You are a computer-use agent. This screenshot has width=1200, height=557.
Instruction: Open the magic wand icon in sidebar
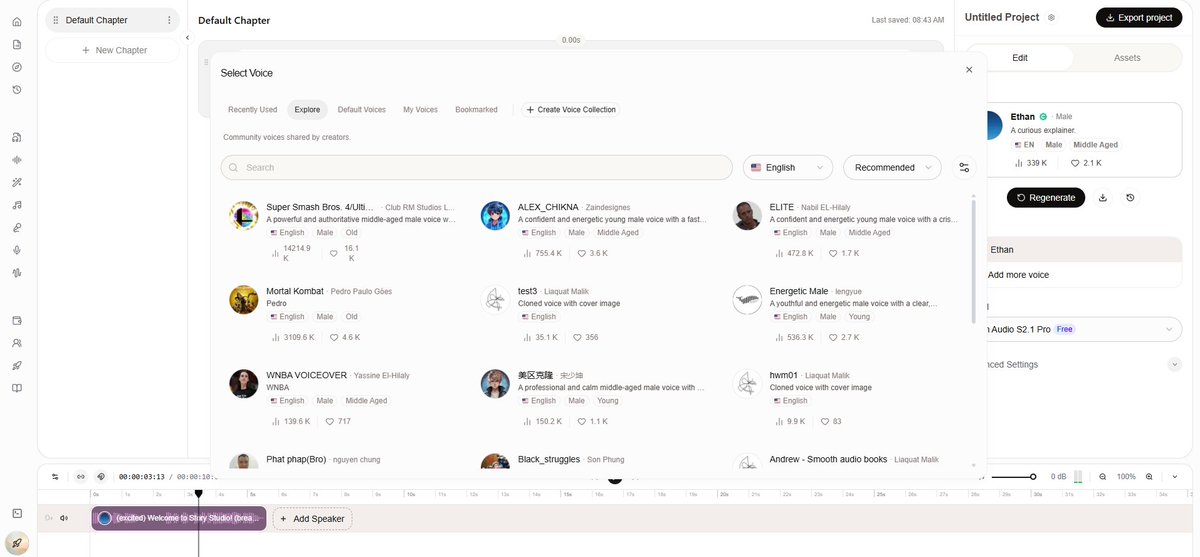(x=17, y=182)
